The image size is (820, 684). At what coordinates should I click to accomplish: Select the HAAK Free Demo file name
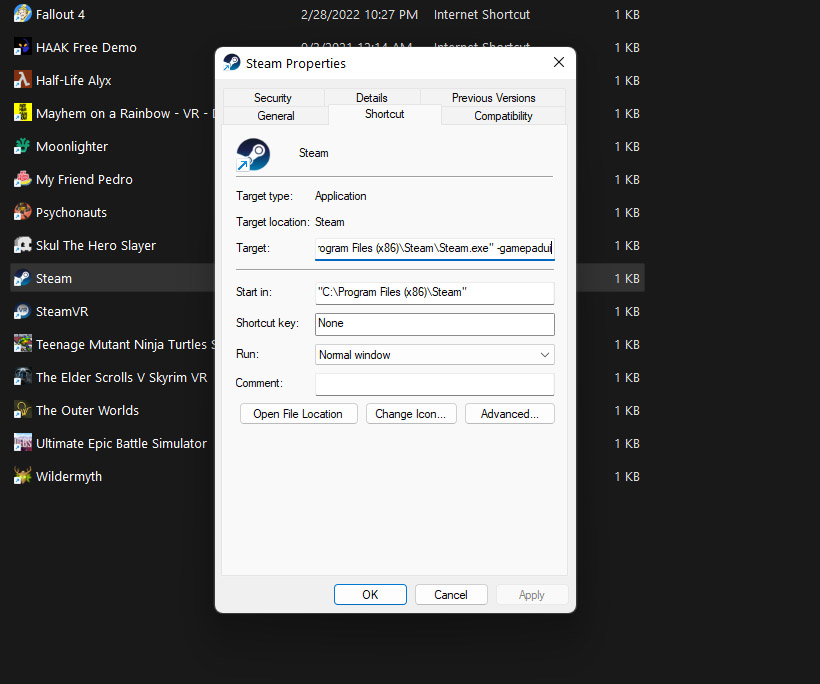86,47
